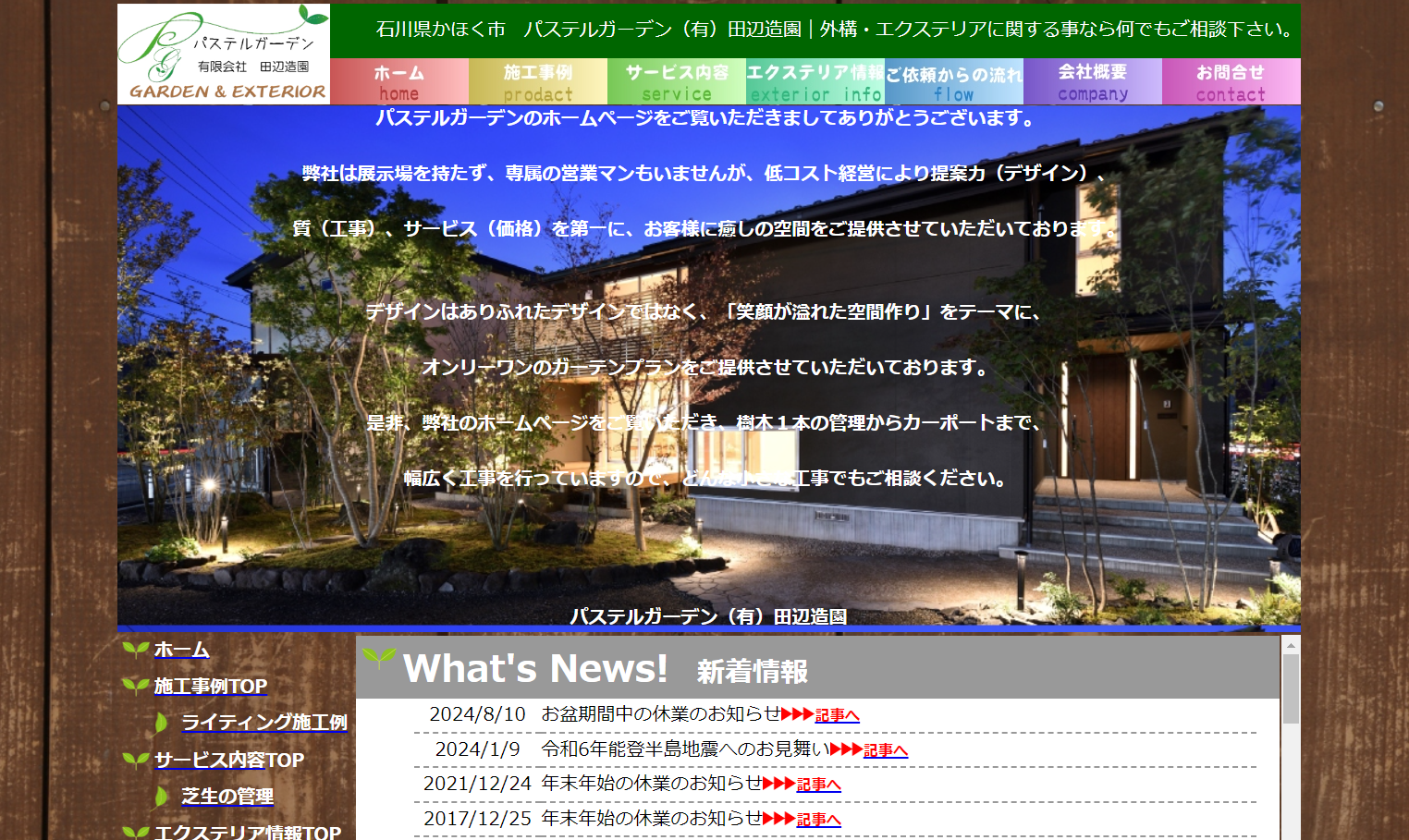
Task: Select ライティング施工例 in the sidebar
Action: [263, 722]
